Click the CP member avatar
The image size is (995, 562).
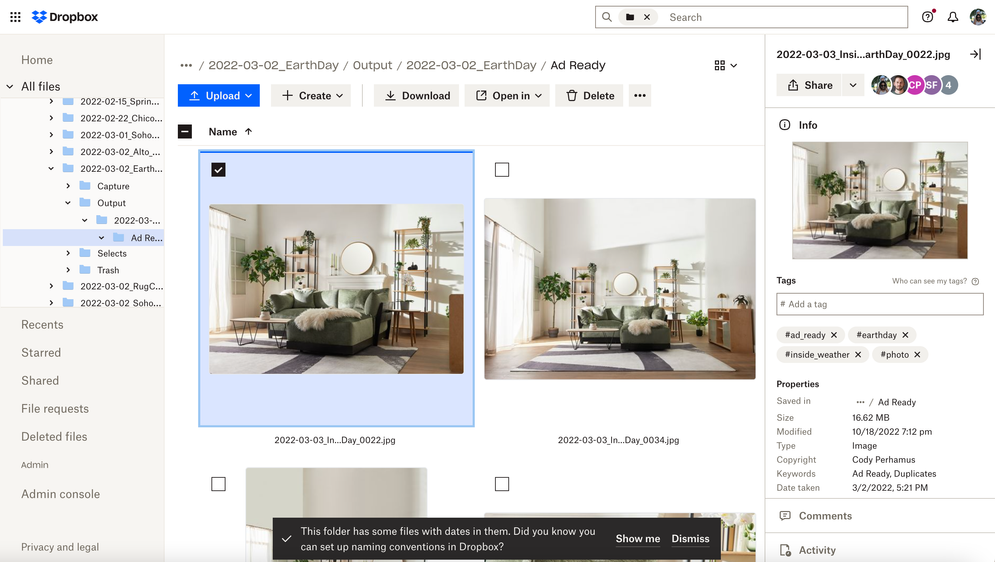point(914,85)
